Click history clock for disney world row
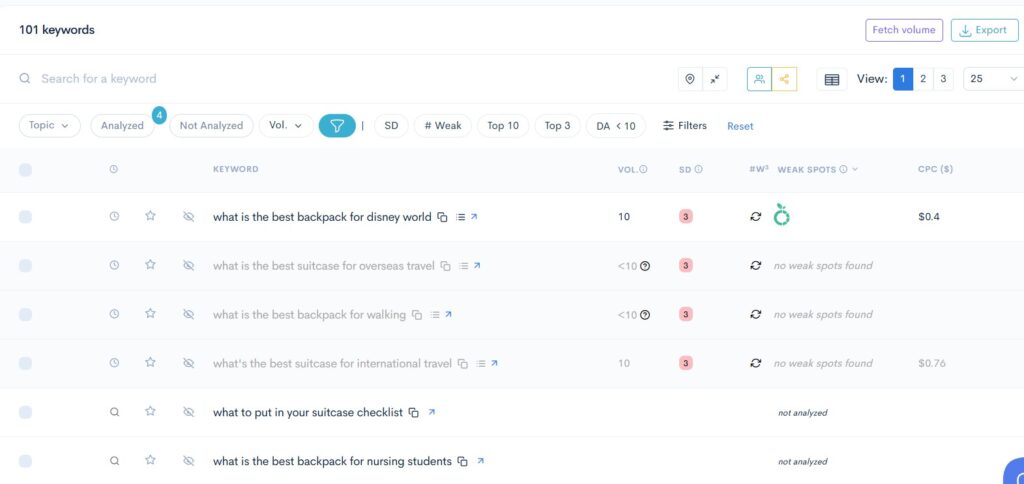This screenshot has height=484, width=1024. (114, 216)
